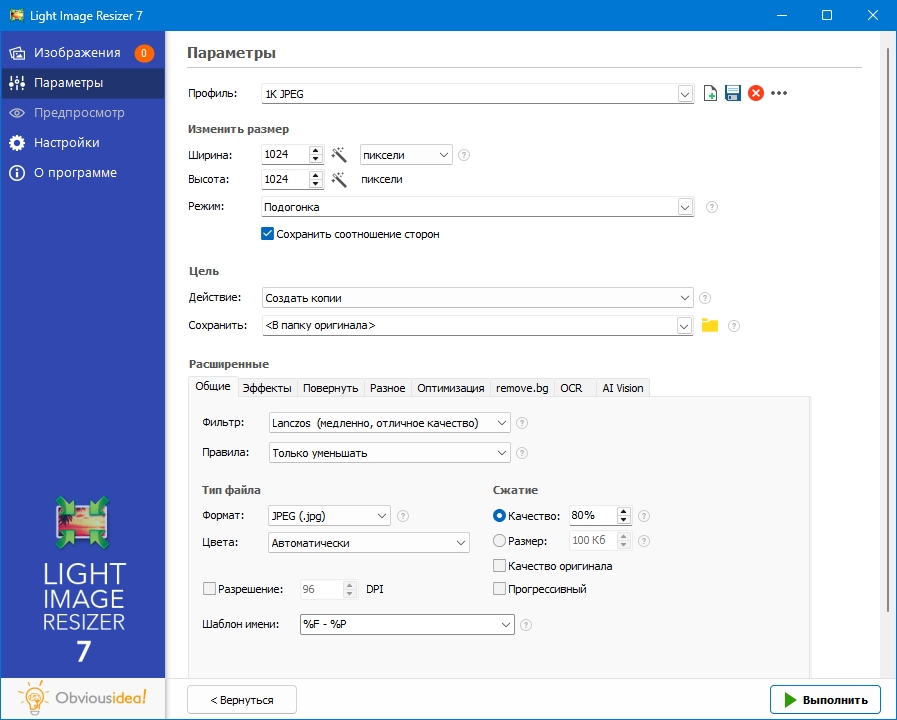
Task: Click the Предпросмотр eye icon
Action: pyautogui.click(x=17, y=113)
